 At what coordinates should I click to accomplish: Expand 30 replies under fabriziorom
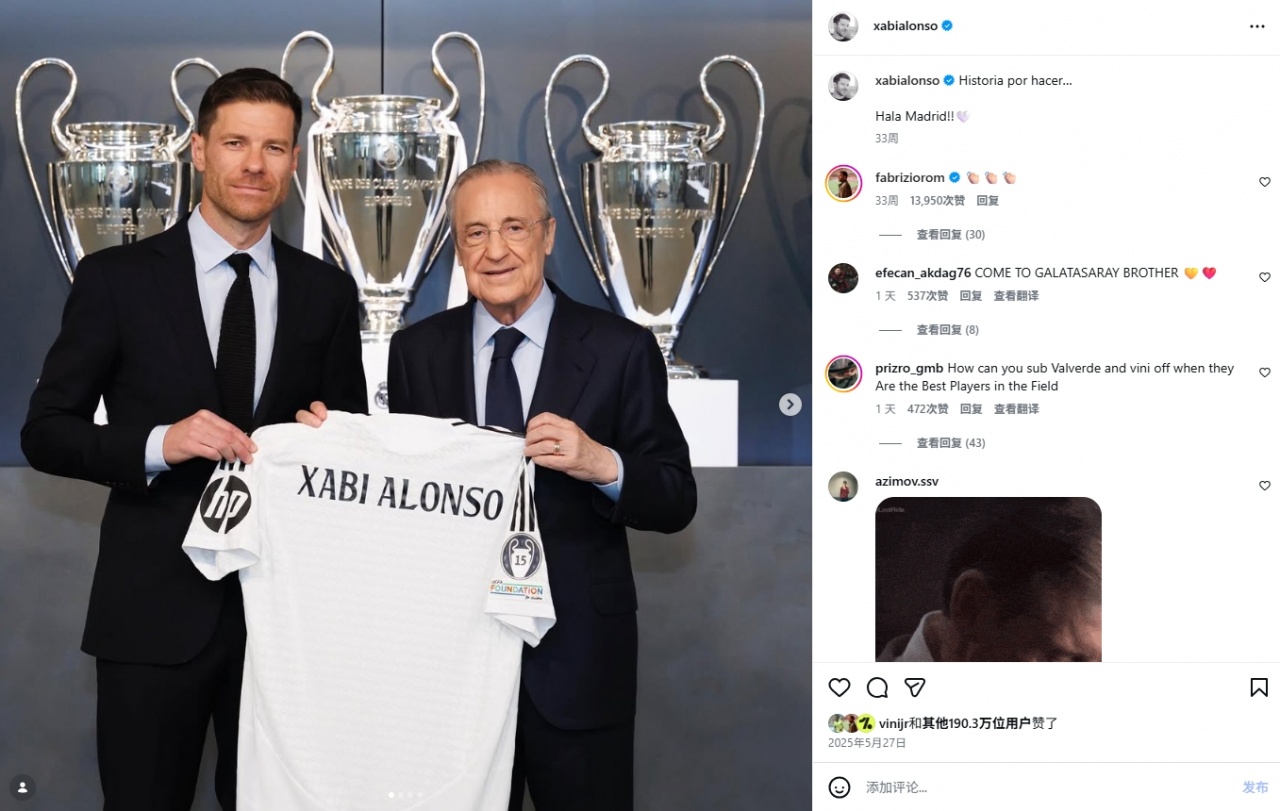click(950, 235)
